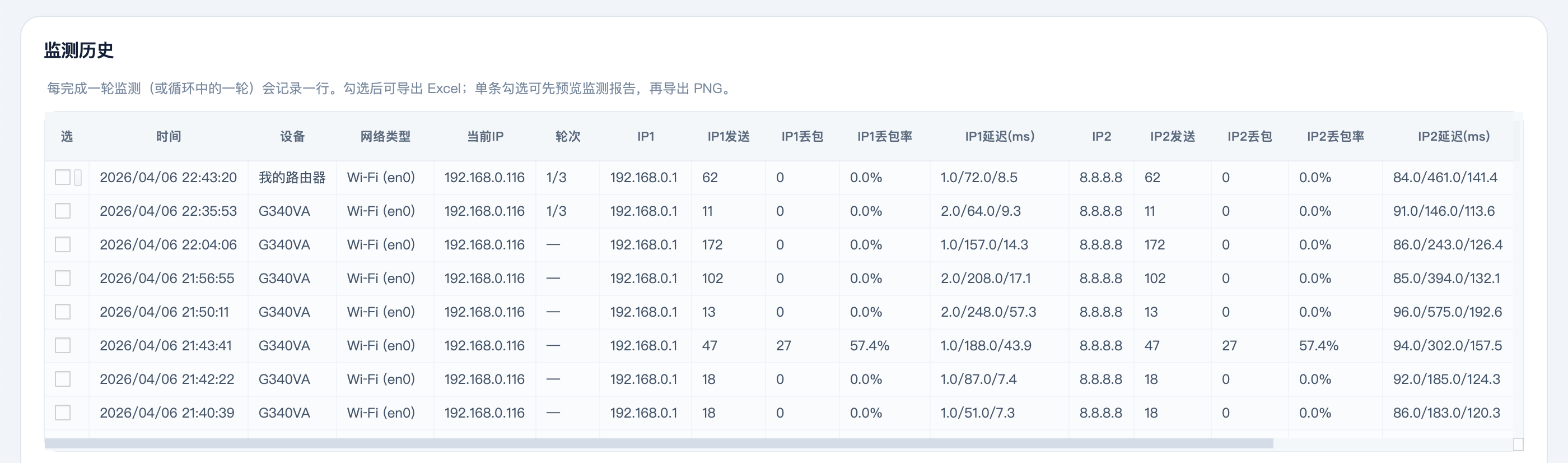Click the IP2 latency value 86.0/183.0/120.3
The height and width of the screenshot is (463, 1568).
pyautogui.click(x=1446, y=413)
